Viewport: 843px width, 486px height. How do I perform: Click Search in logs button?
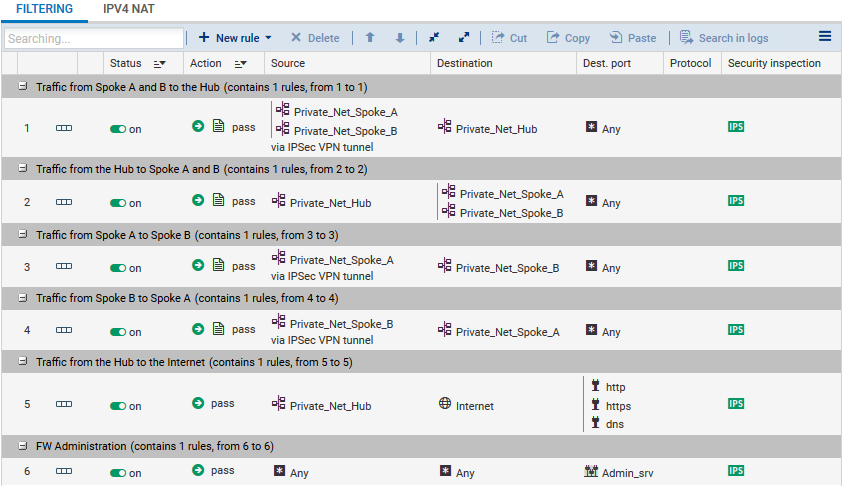(x=724, y=38)
